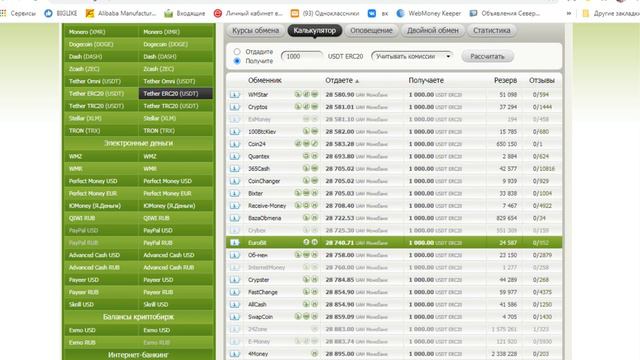Select Tether ERC20 (USDT) in the give column
The image size is (640, 360).
(x=101, y=93)
